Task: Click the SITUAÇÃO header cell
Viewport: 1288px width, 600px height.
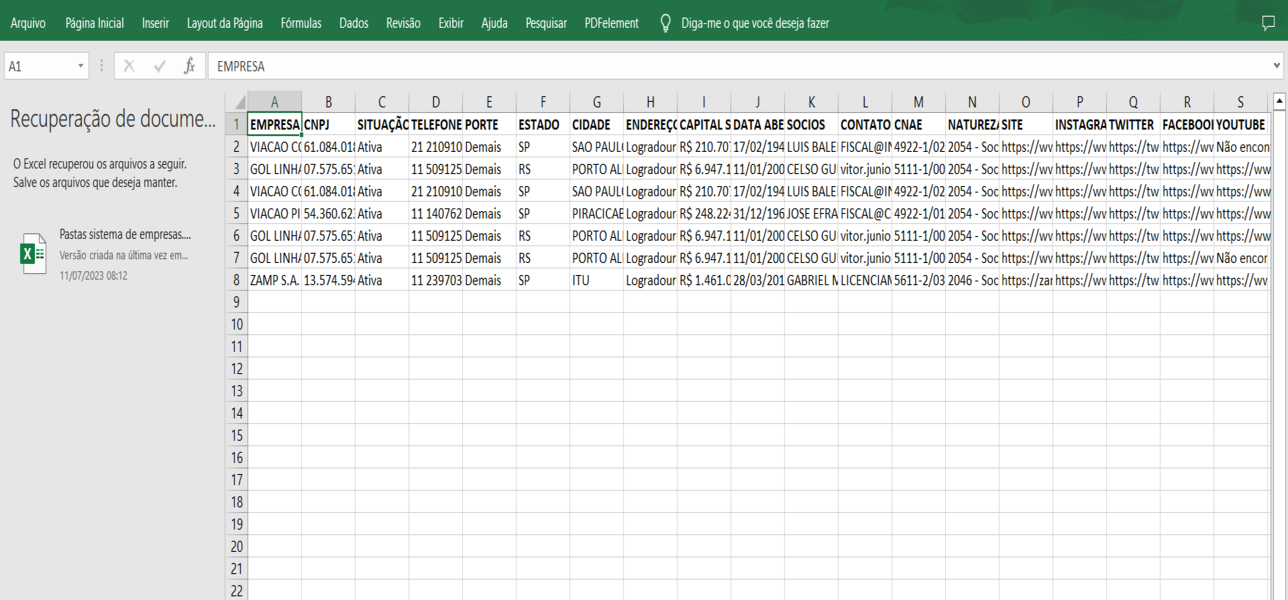Action: [382, 125]
